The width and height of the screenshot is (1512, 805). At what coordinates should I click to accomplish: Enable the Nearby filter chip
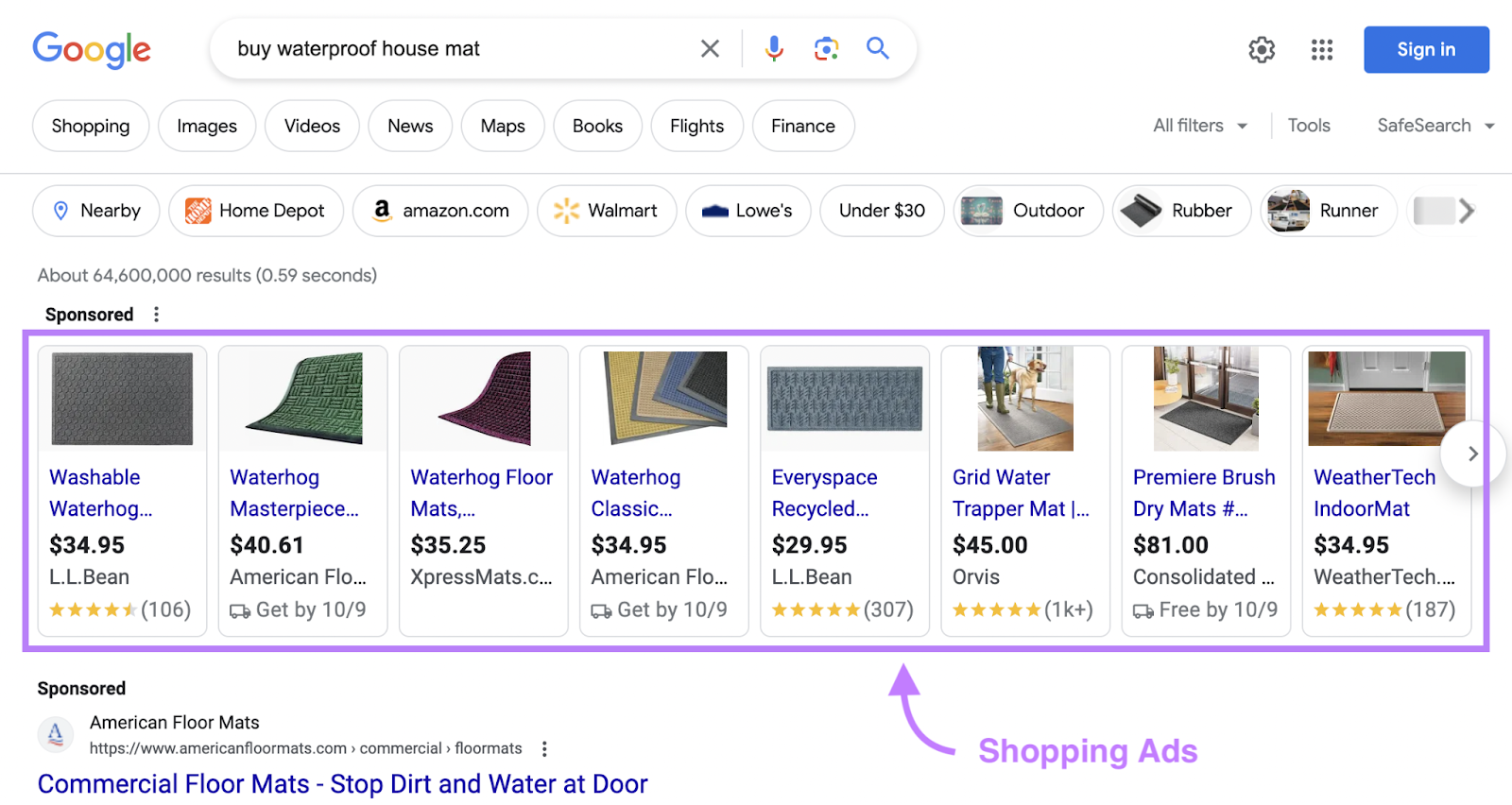[x=96, y=211]
